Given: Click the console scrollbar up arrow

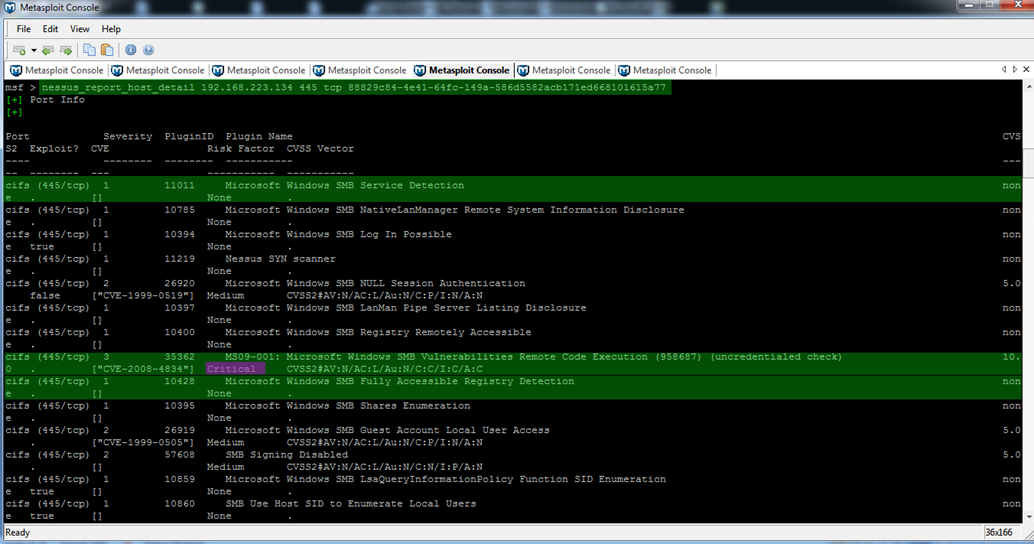Looking at the screenshot, I should [1028, 86].
